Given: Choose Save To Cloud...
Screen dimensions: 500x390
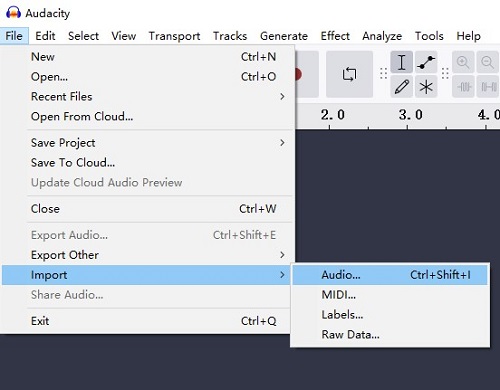Looking at the screenshot, I should (148, 163).
